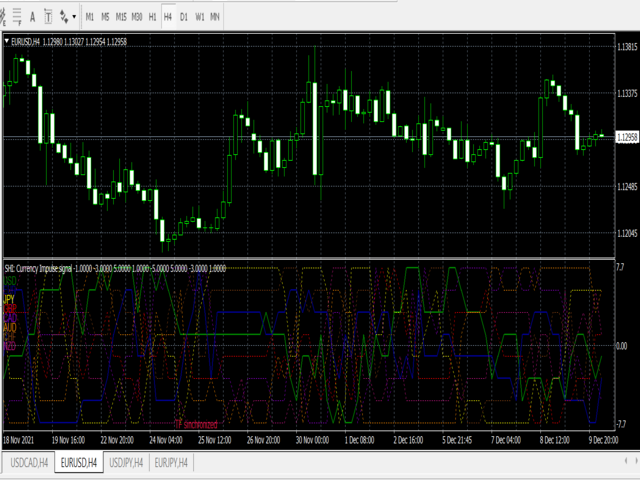The height and width of the screenshot is (480, 640).
Task: Switch chart to D1 daily timeframe
Action: 184,17
